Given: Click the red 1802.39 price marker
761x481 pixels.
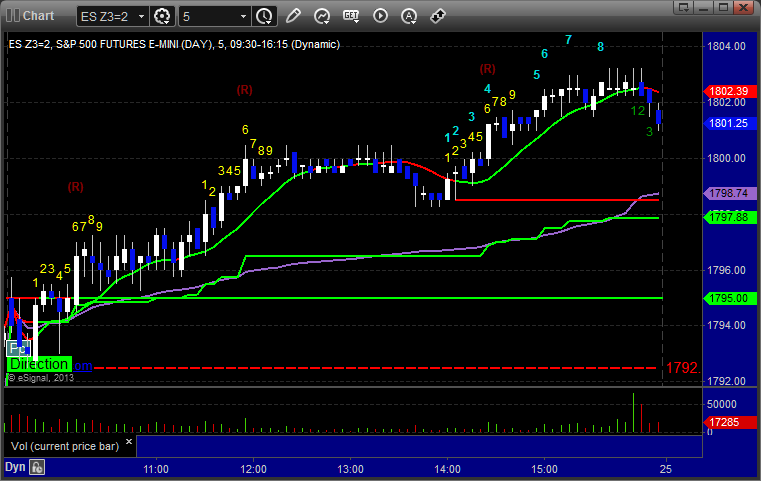Looking at the screenshot, I should (729, 91).
